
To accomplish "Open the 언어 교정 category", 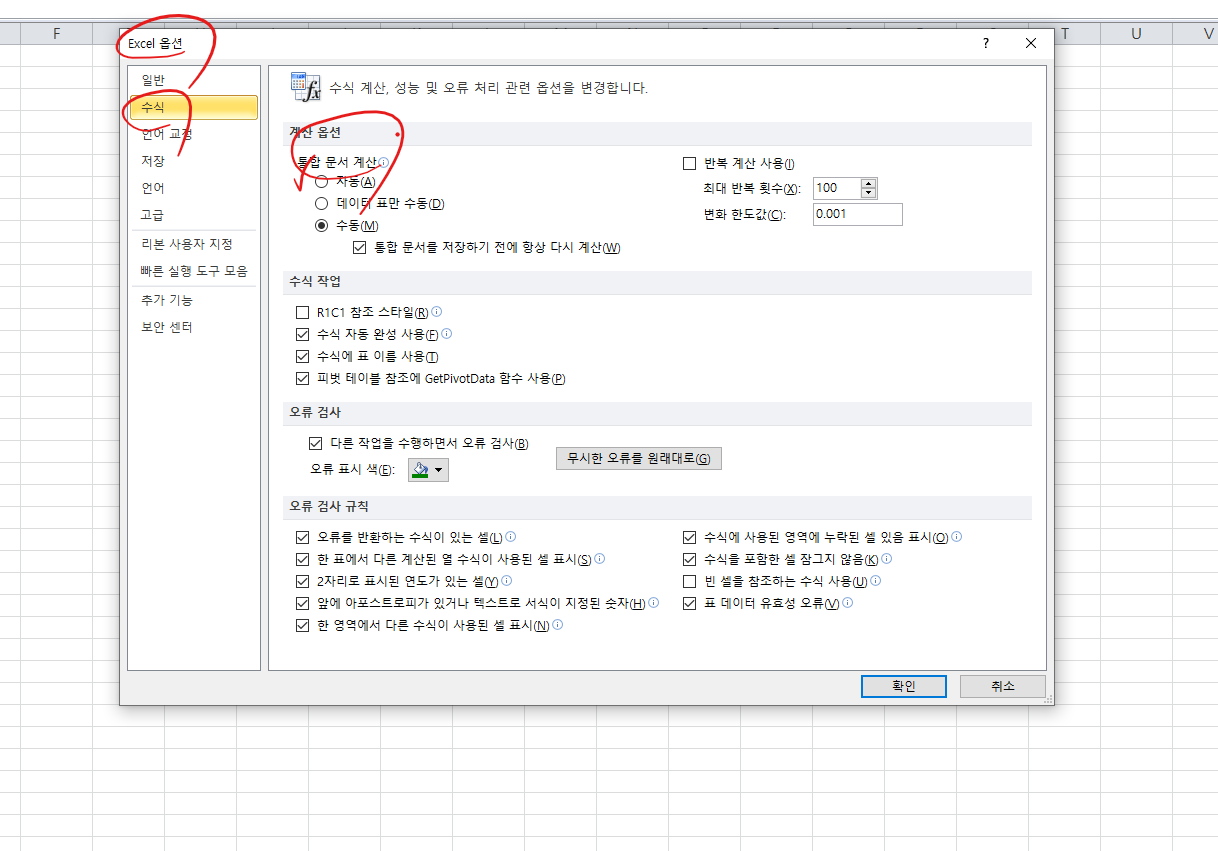I will (193, 134).
